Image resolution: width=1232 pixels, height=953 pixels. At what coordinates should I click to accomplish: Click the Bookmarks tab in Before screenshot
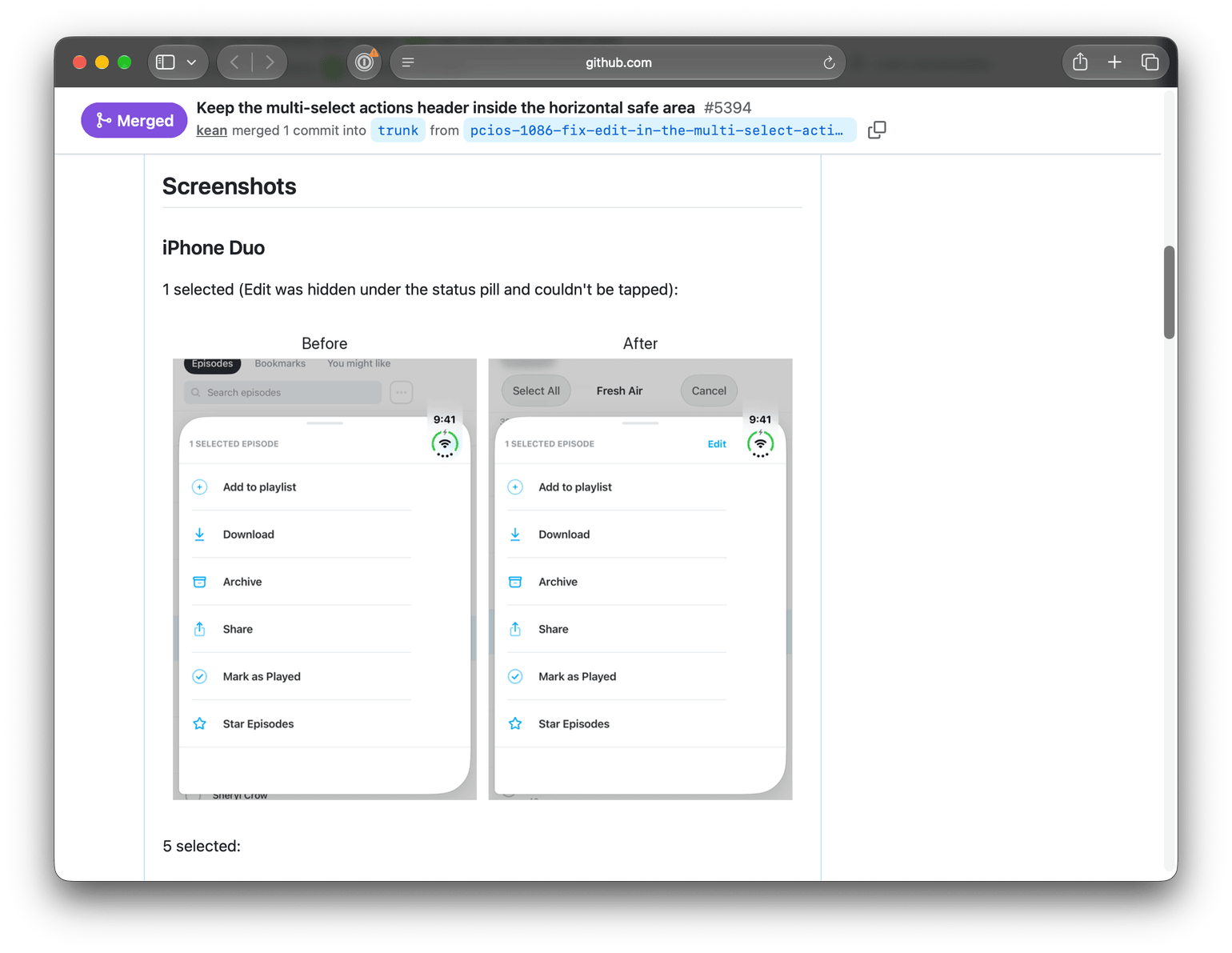pyautogui.click(x=280, y=363)
